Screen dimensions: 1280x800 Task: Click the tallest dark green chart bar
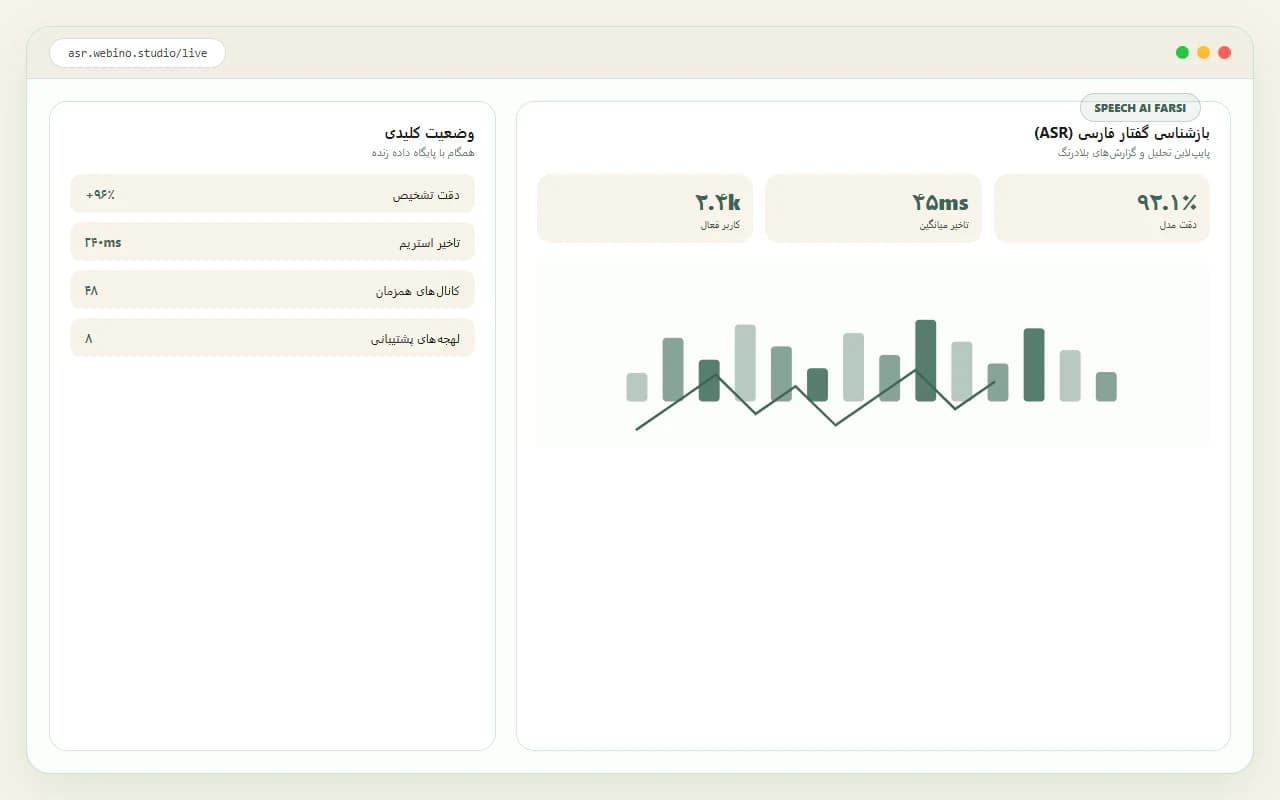click(926, 361)
